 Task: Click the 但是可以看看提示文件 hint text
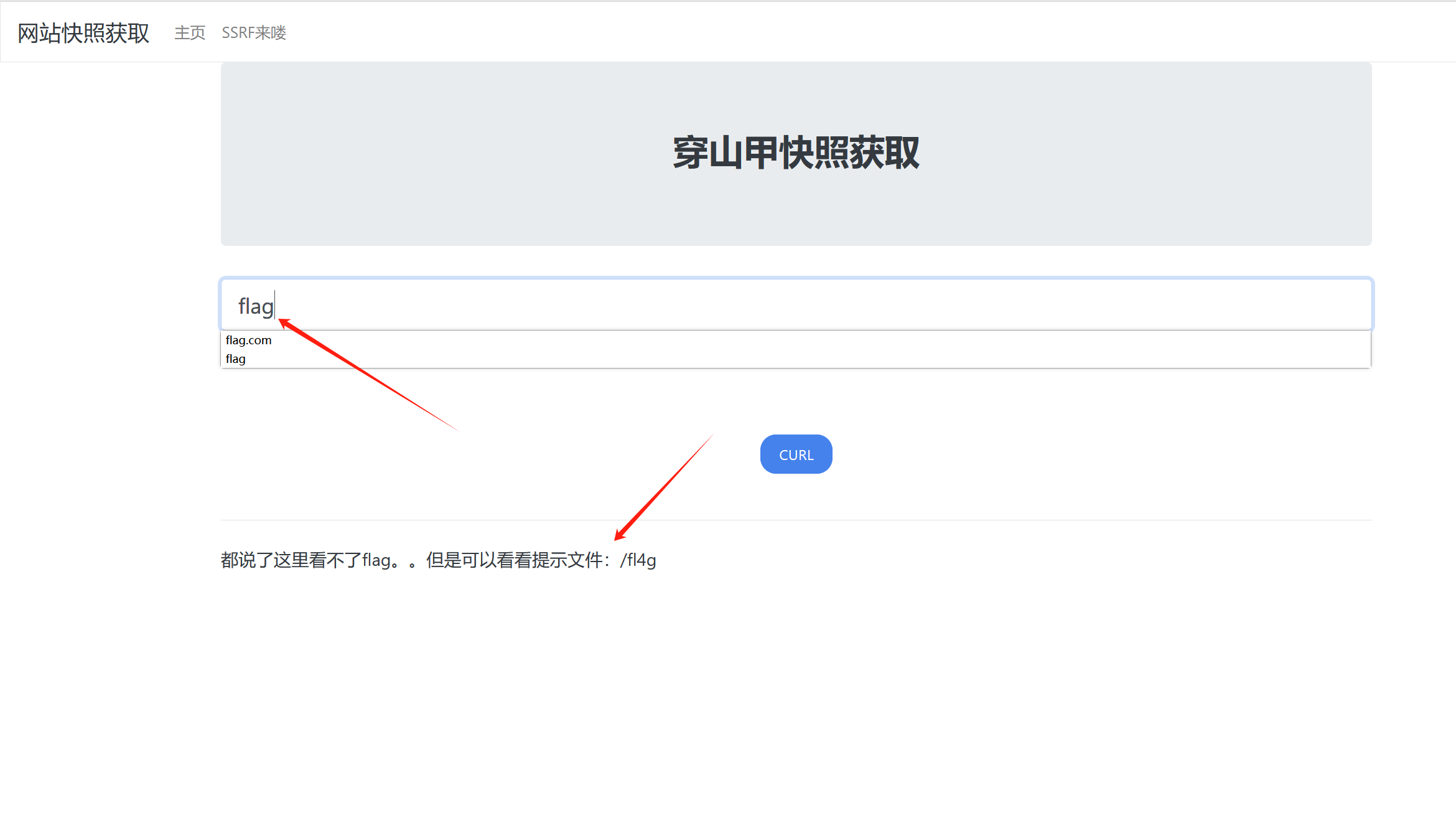[514, 560]
